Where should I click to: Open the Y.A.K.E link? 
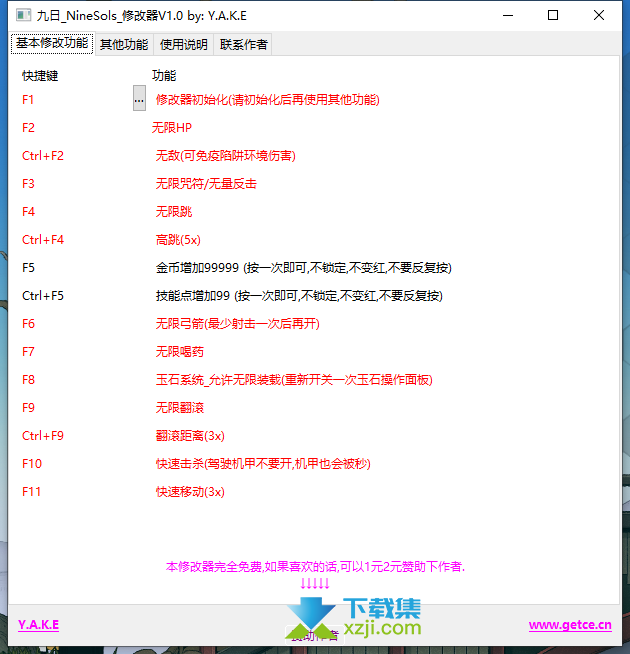click(38, 625)
